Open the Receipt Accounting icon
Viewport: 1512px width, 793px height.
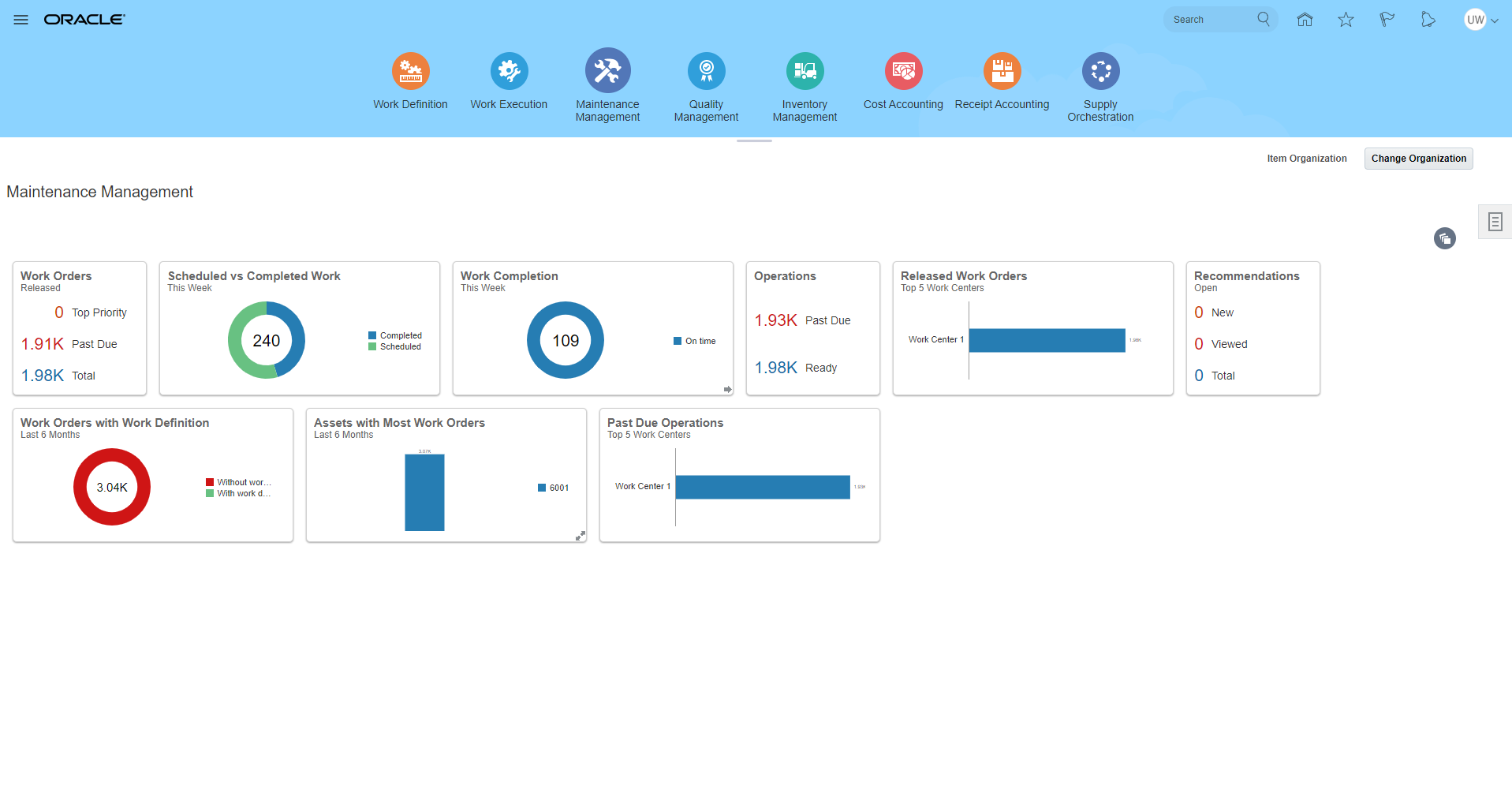[x=1002, y=71]
